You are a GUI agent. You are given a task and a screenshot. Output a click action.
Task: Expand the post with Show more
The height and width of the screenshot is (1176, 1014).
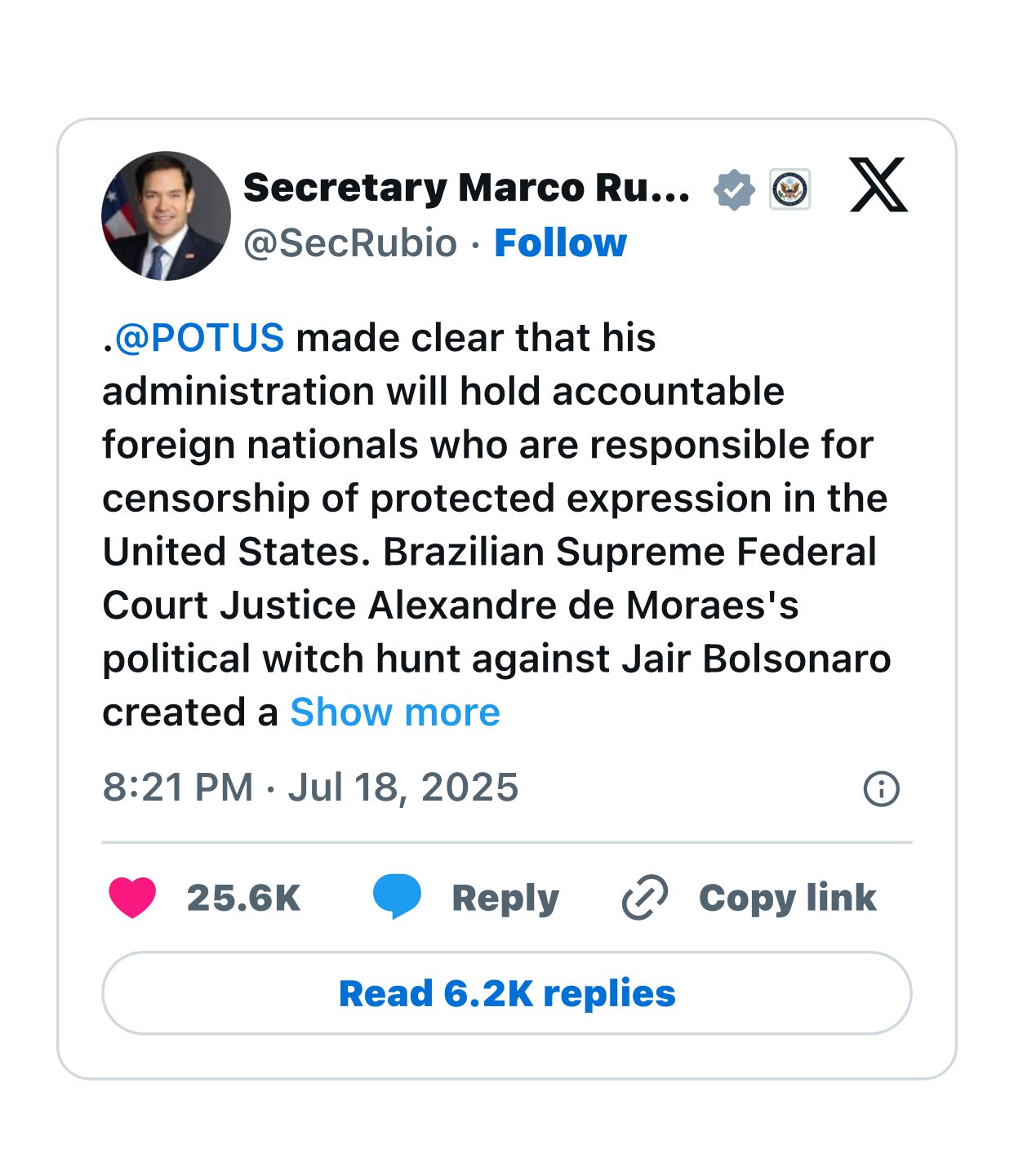(395, 712)
